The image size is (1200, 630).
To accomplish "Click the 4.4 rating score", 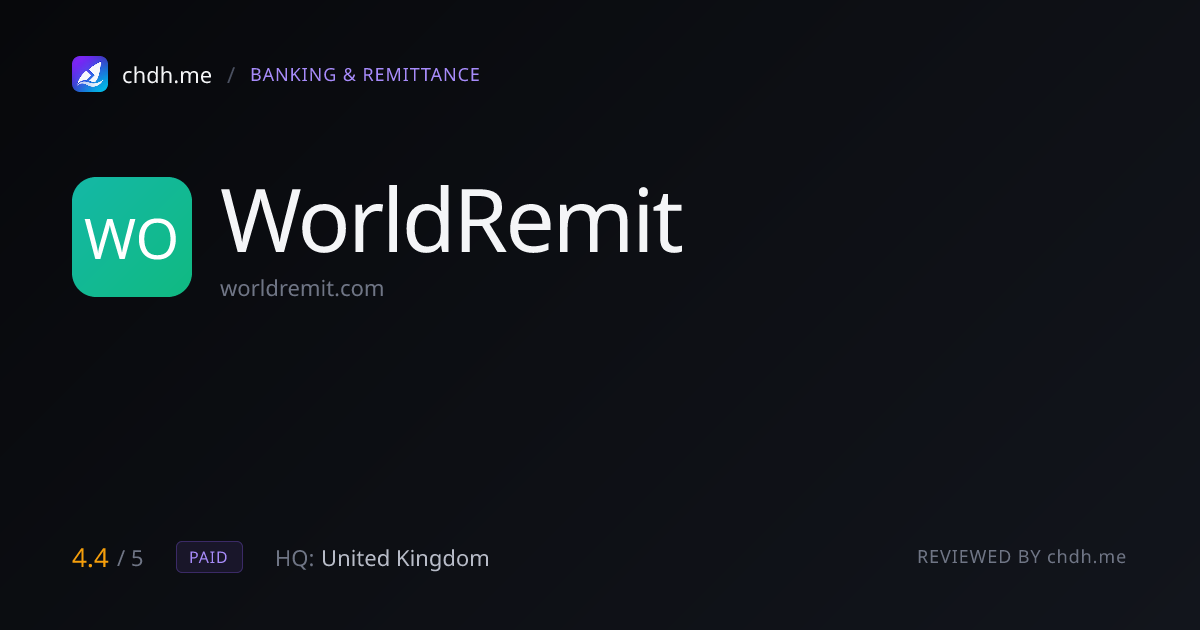I will [x=90, y=558].
